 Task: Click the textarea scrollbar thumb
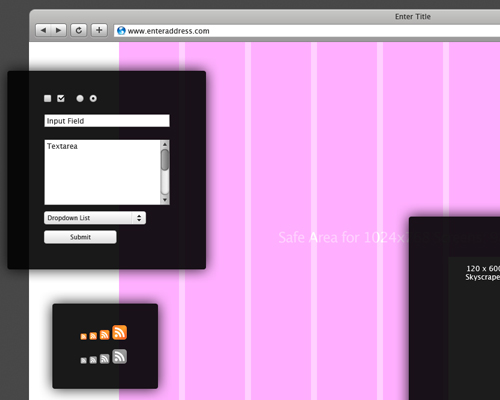[165, 160]
